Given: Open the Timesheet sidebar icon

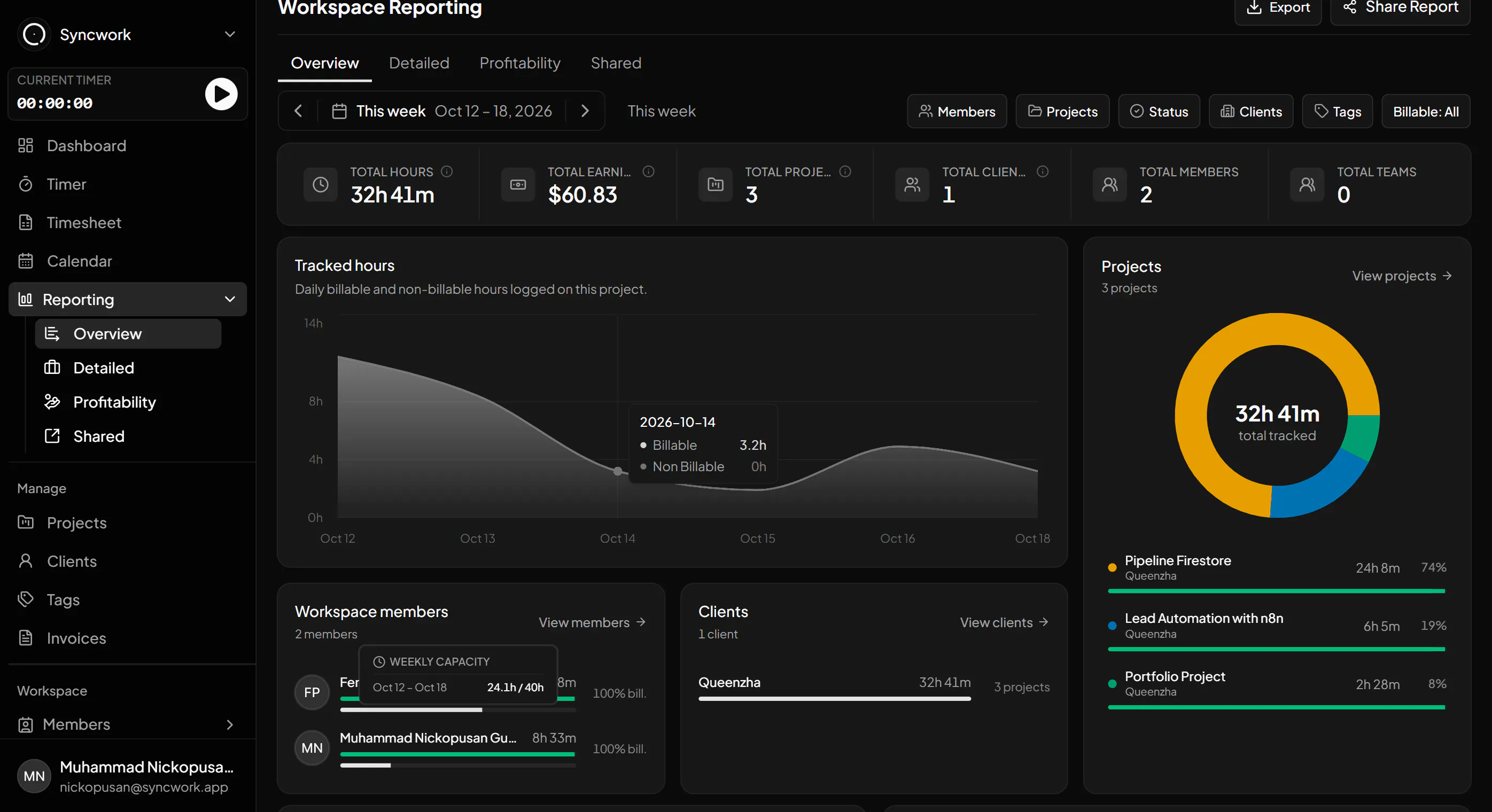Looking at the screenshot, I should pyautogui.click(x=26, y=222).
